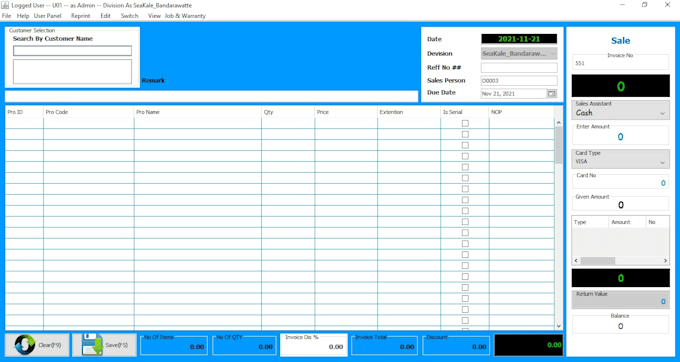Click the customer results list box
680x362 pixels.
(72, 72)
